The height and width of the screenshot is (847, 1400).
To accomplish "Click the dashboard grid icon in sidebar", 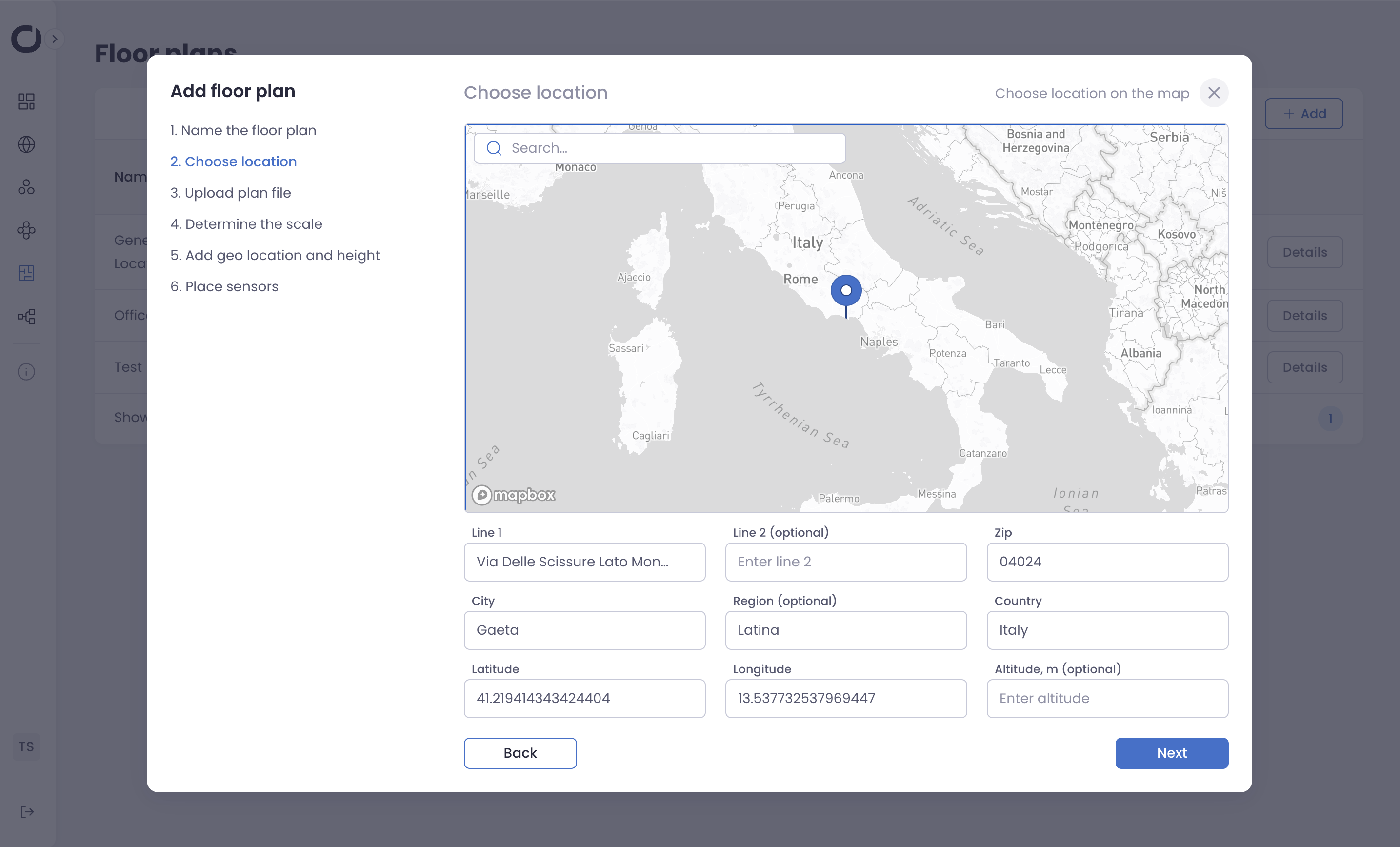I will tap(26, 102).
